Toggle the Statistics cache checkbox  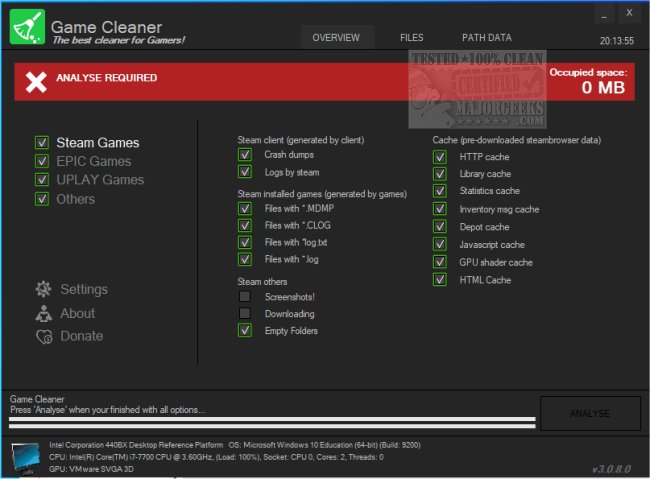point(440,191)
